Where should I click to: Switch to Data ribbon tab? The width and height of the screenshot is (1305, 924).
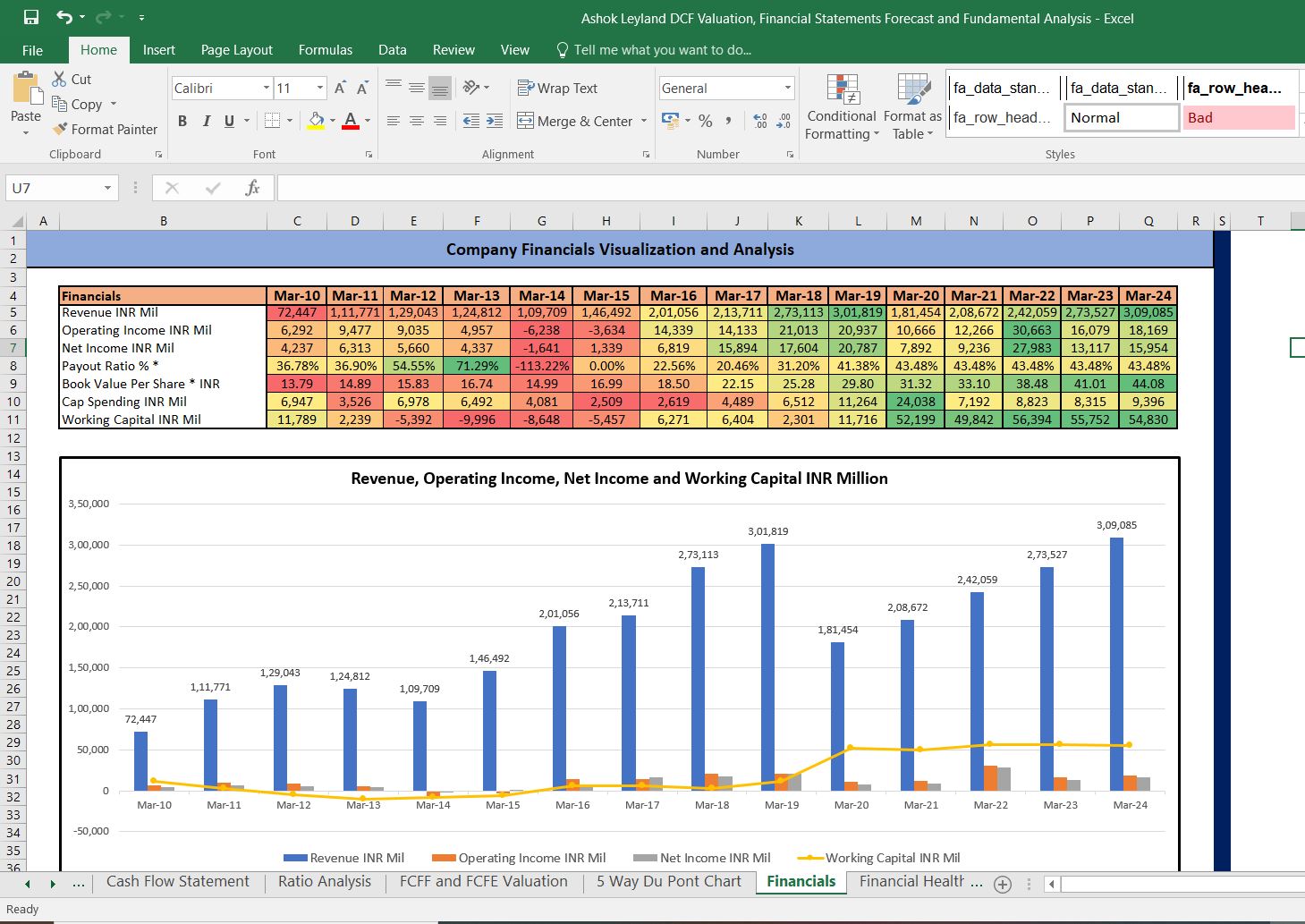pos(392,50)
